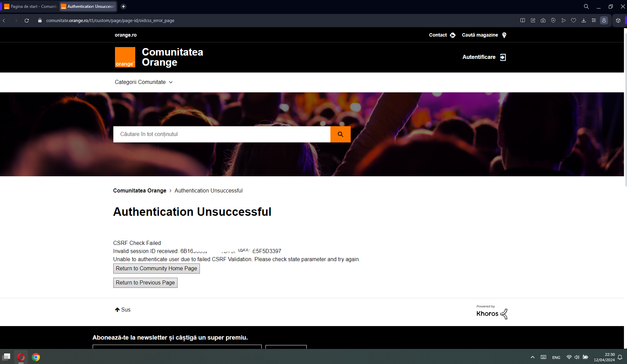Click the ENG language indicator in taskbar

[556, 357]
